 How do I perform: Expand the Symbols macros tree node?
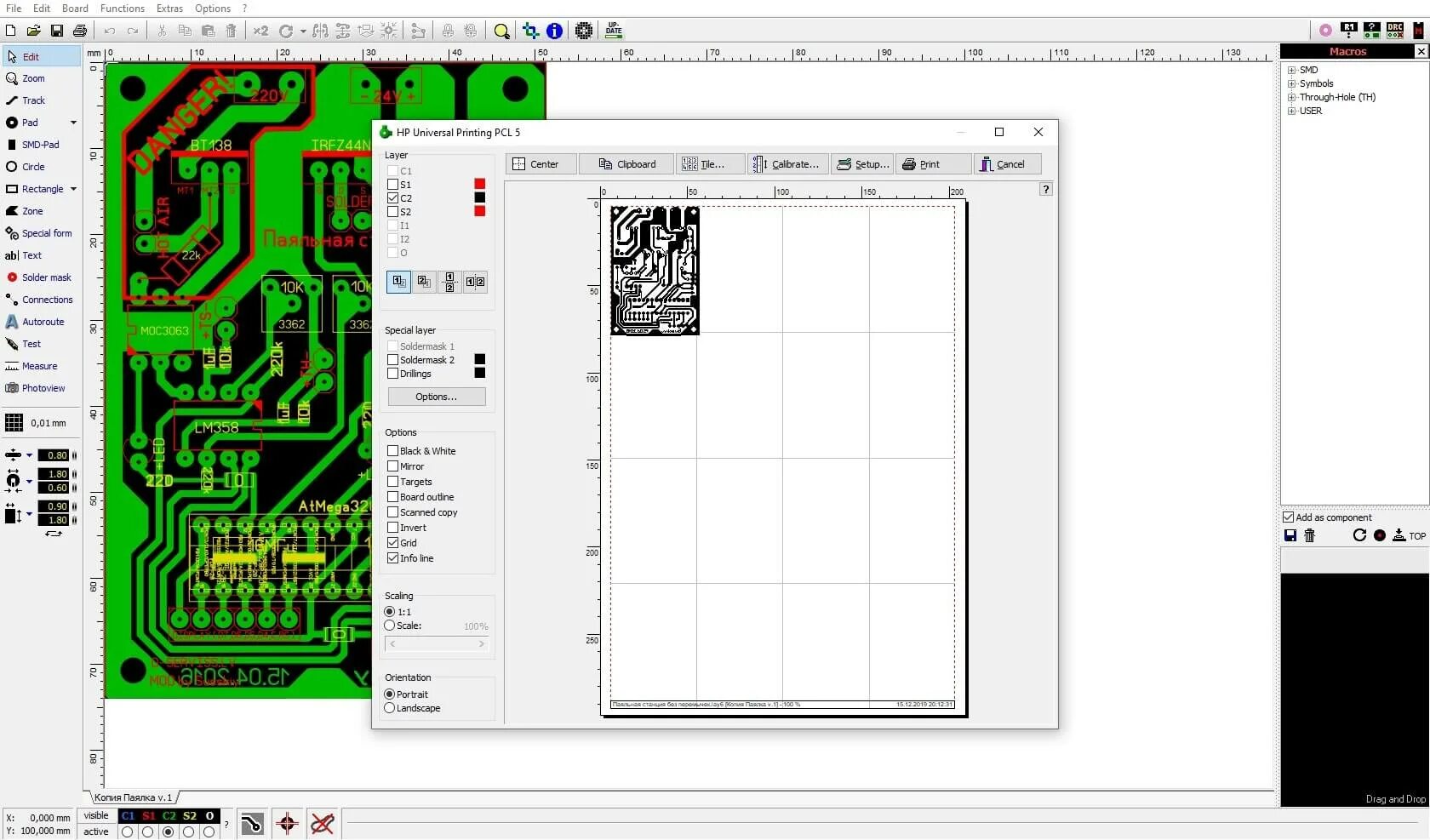tap(1291, 83)
